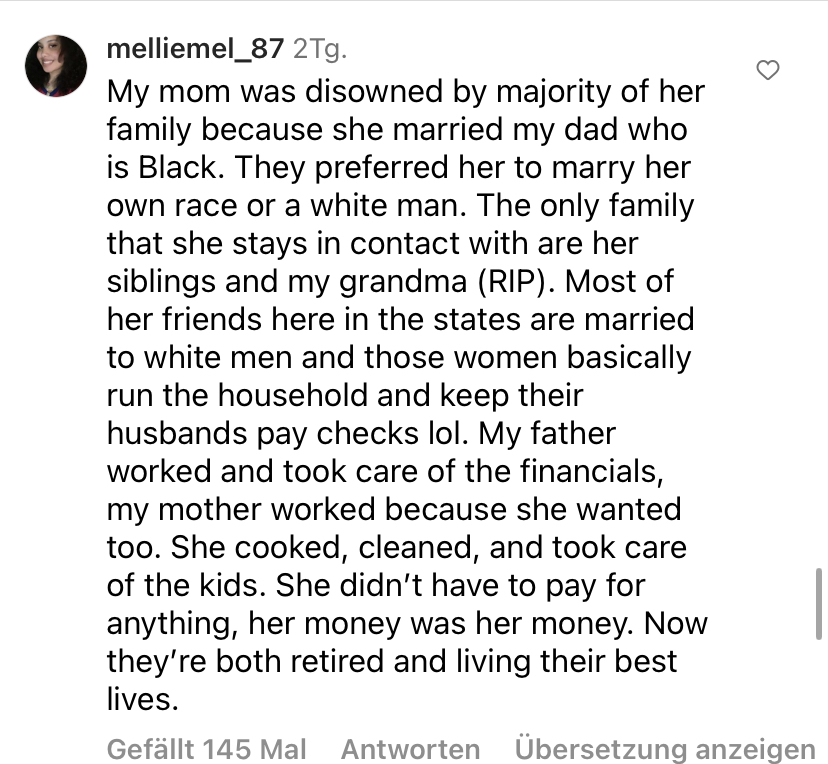Like the comment with the heart icon
Image resolution: width=828 pixels, height=764 pixels.
(767, 70)
